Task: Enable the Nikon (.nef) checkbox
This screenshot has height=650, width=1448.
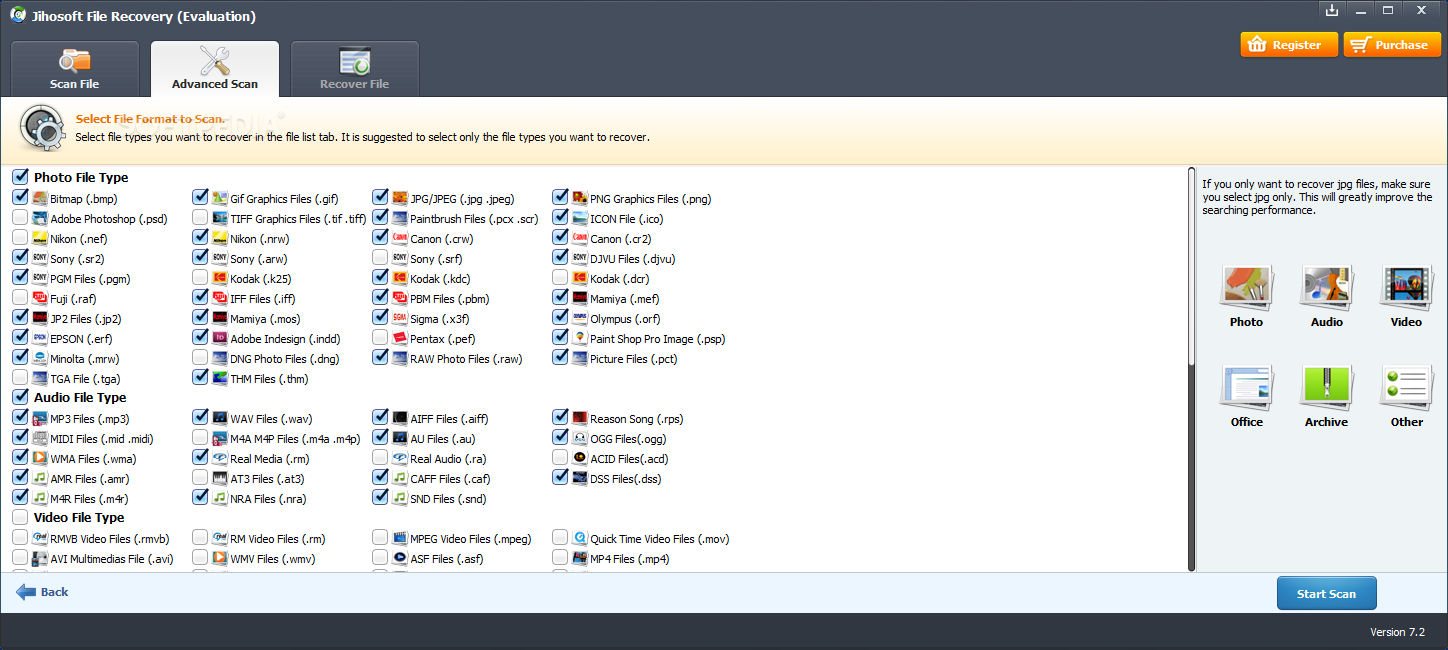Action: pos(20,238)
